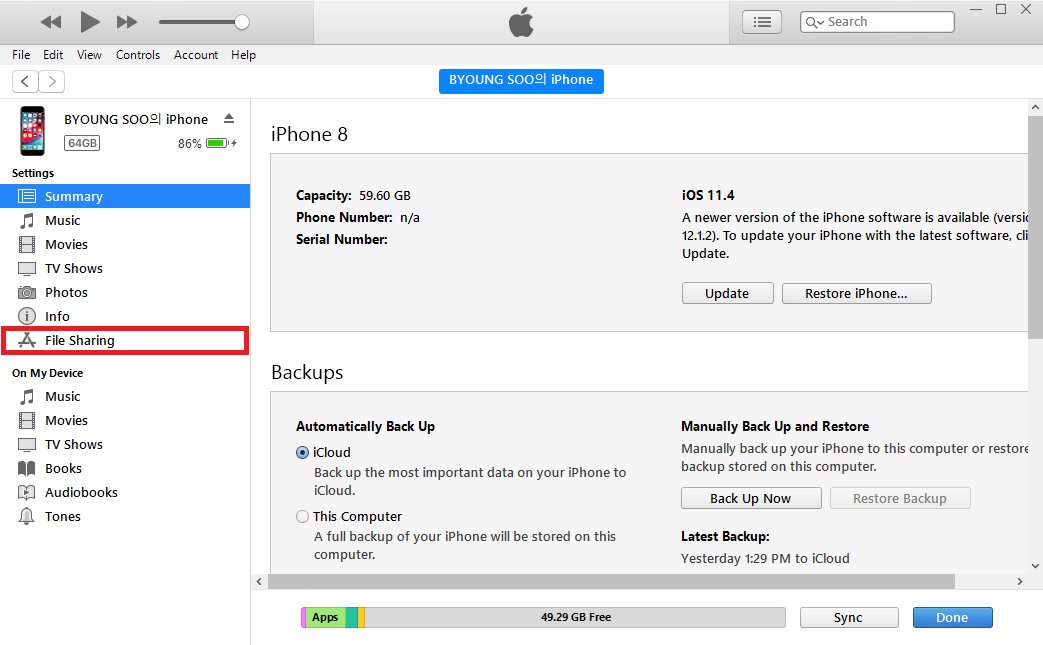Go forward with the right arrow button
This screenshot has width=1043, height=645.
51,81
